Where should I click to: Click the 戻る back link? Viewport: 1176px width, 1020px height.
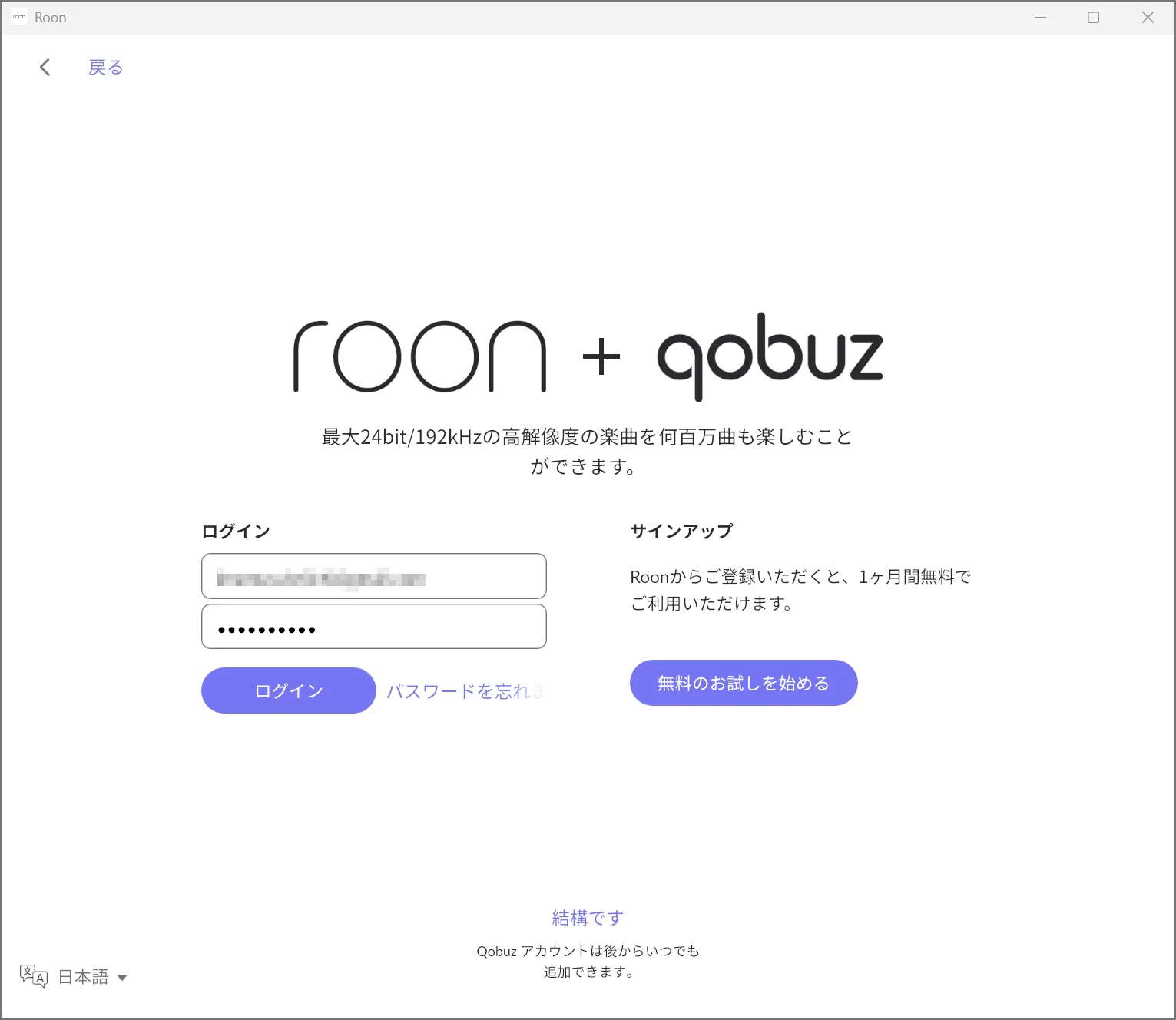tap(106, 68)
